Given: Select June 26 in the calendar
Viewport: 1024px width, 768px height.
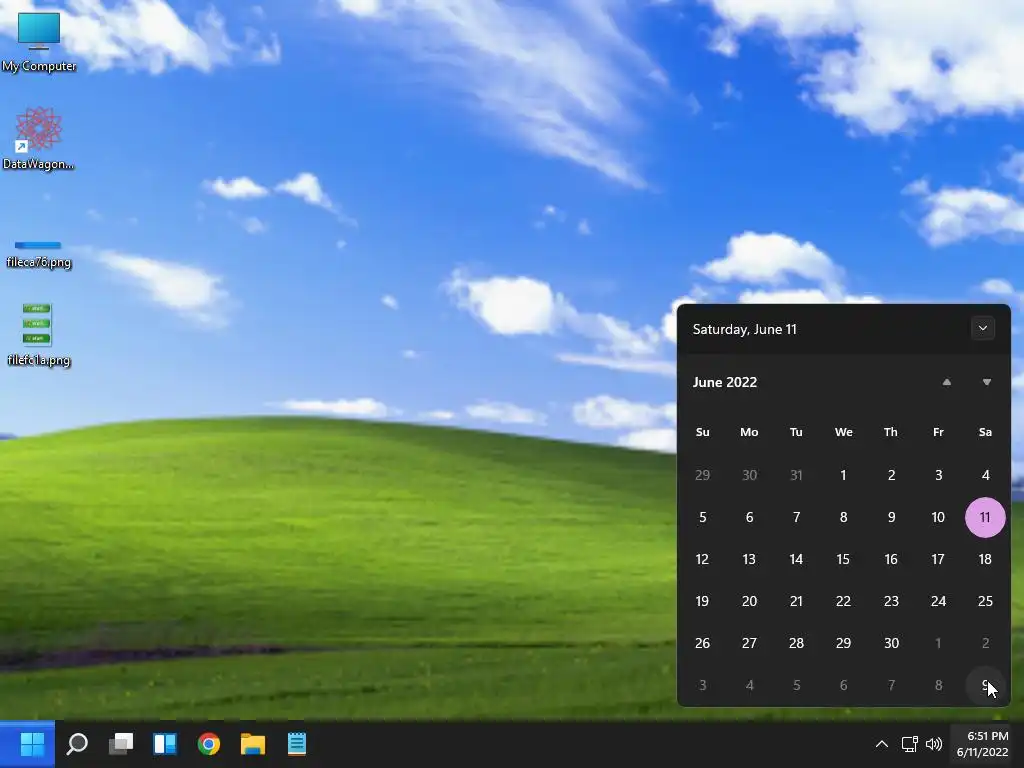Looking at the screenshot, I should point(702,643).
